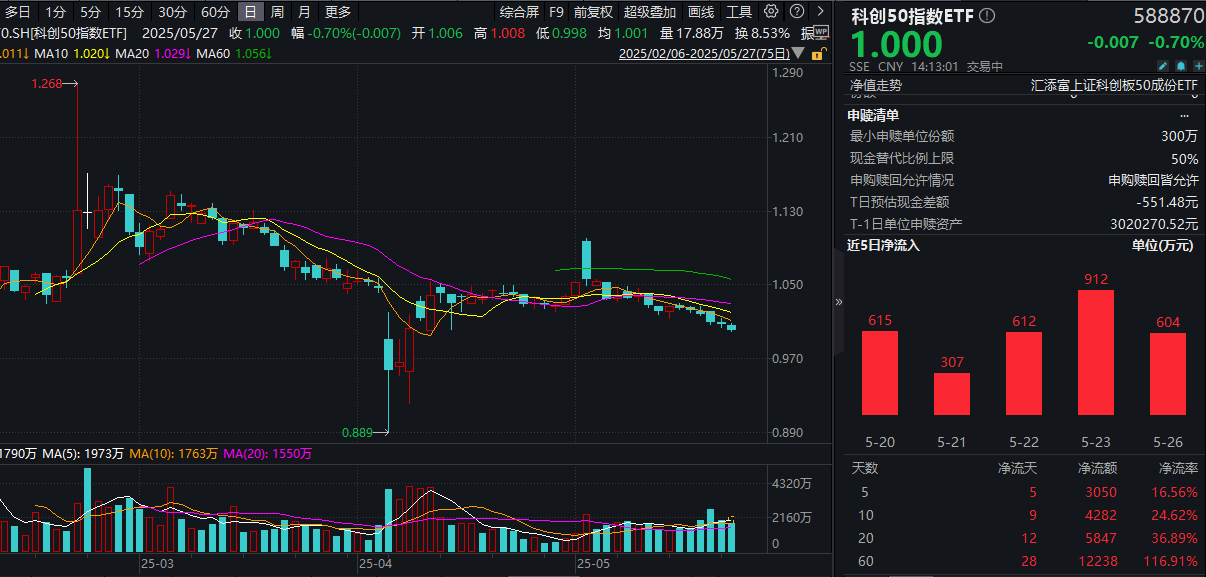Viewport: 1206px width, 577px height.
Task: Open the 工具 tools menu
Action: (740, 12)
